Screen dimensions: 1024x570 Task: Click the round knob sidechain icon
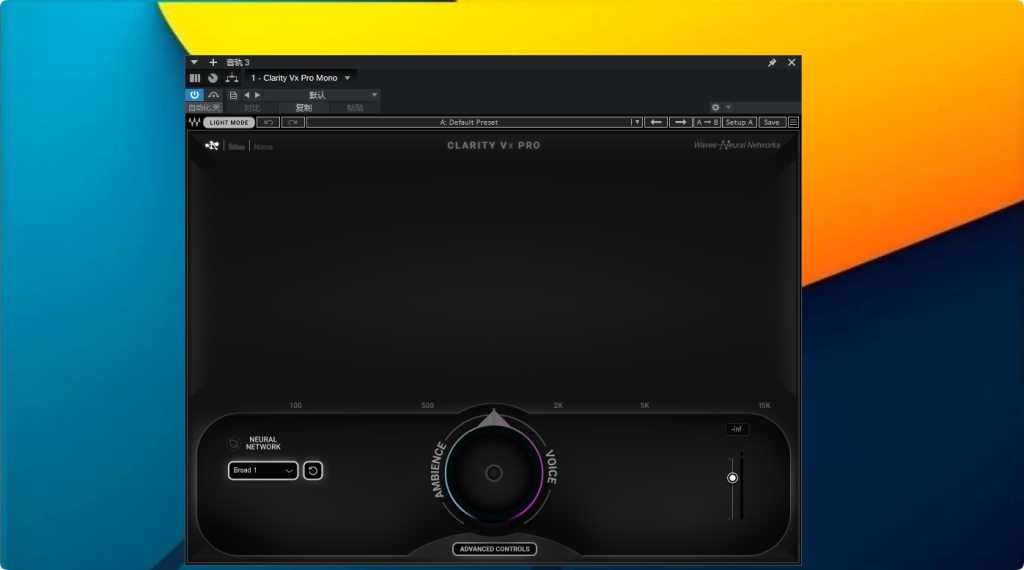coord(213,78)
